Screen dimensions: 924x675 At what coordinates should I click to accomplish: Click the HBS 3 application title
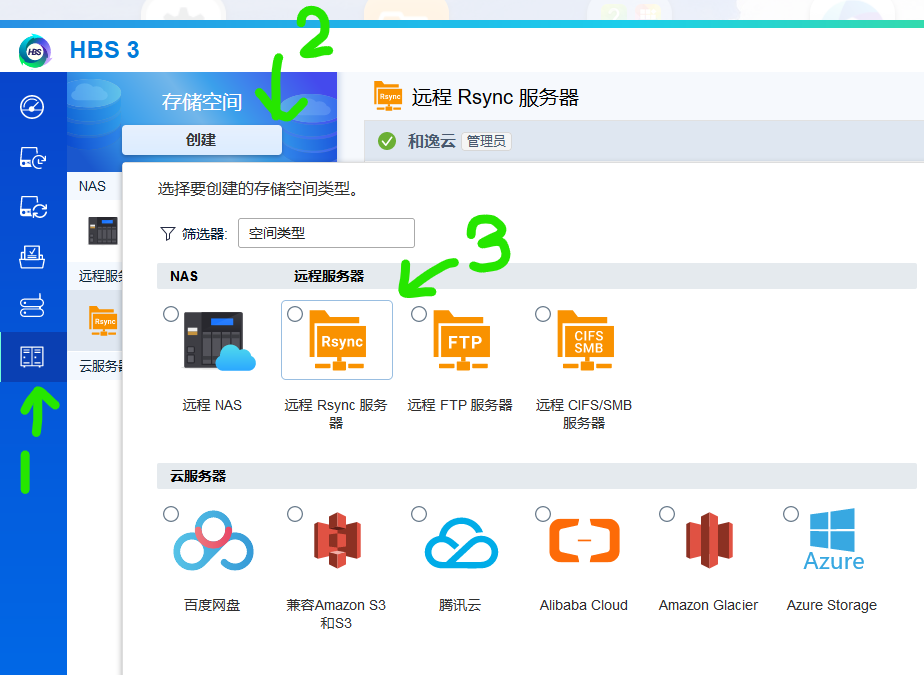pos(104,50)
